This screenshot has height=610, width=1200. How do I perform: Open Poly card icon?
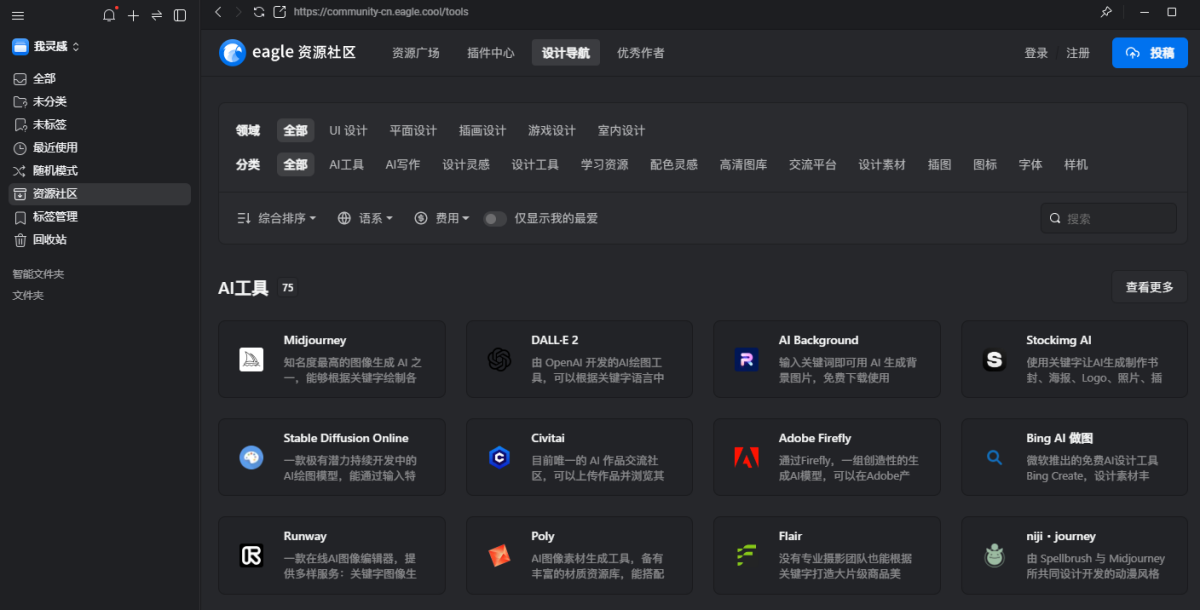point(499,555)
